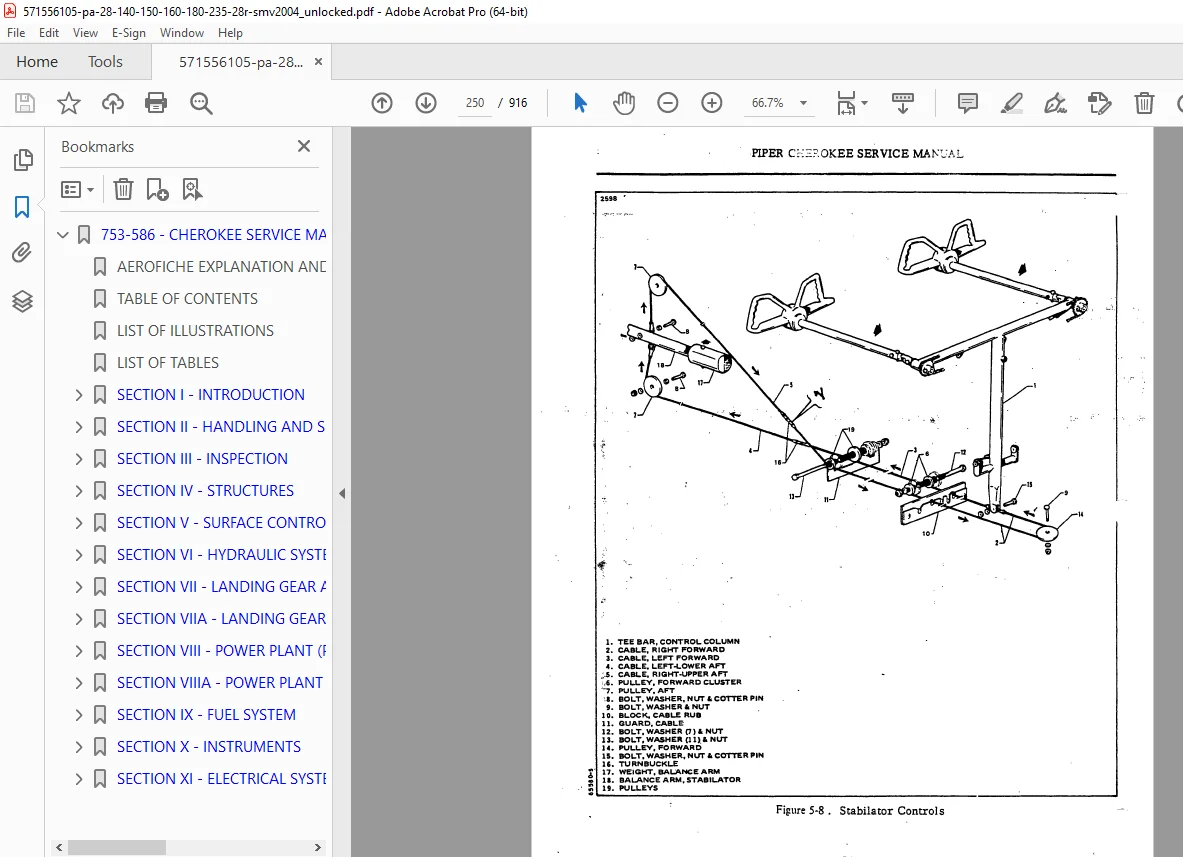The width and height of the screenshot is (1183, 857).
Task: Toggle the Page Thumbnails panel
Action: point(23,159)
